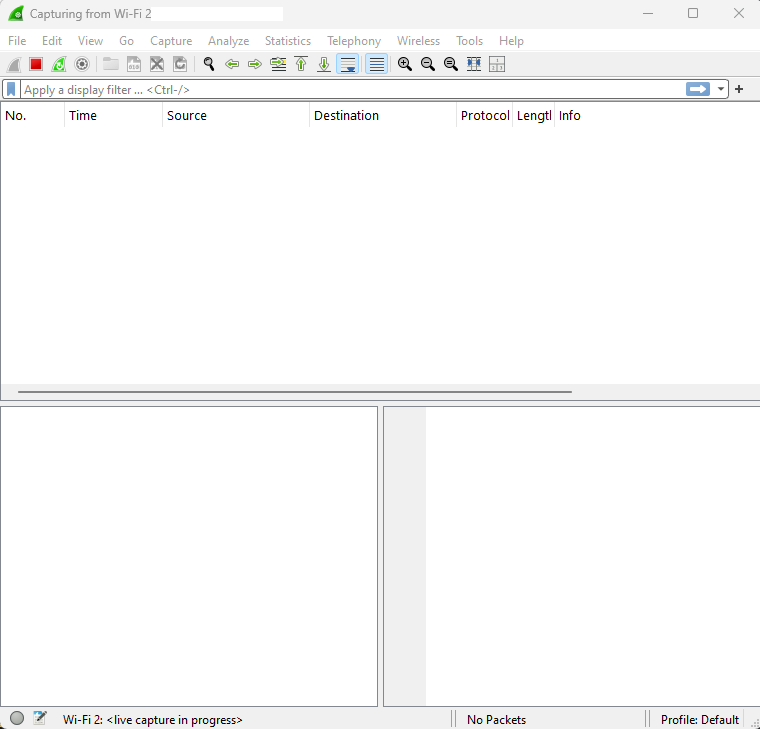Find a packet magnifier icon

pos(209,64)
